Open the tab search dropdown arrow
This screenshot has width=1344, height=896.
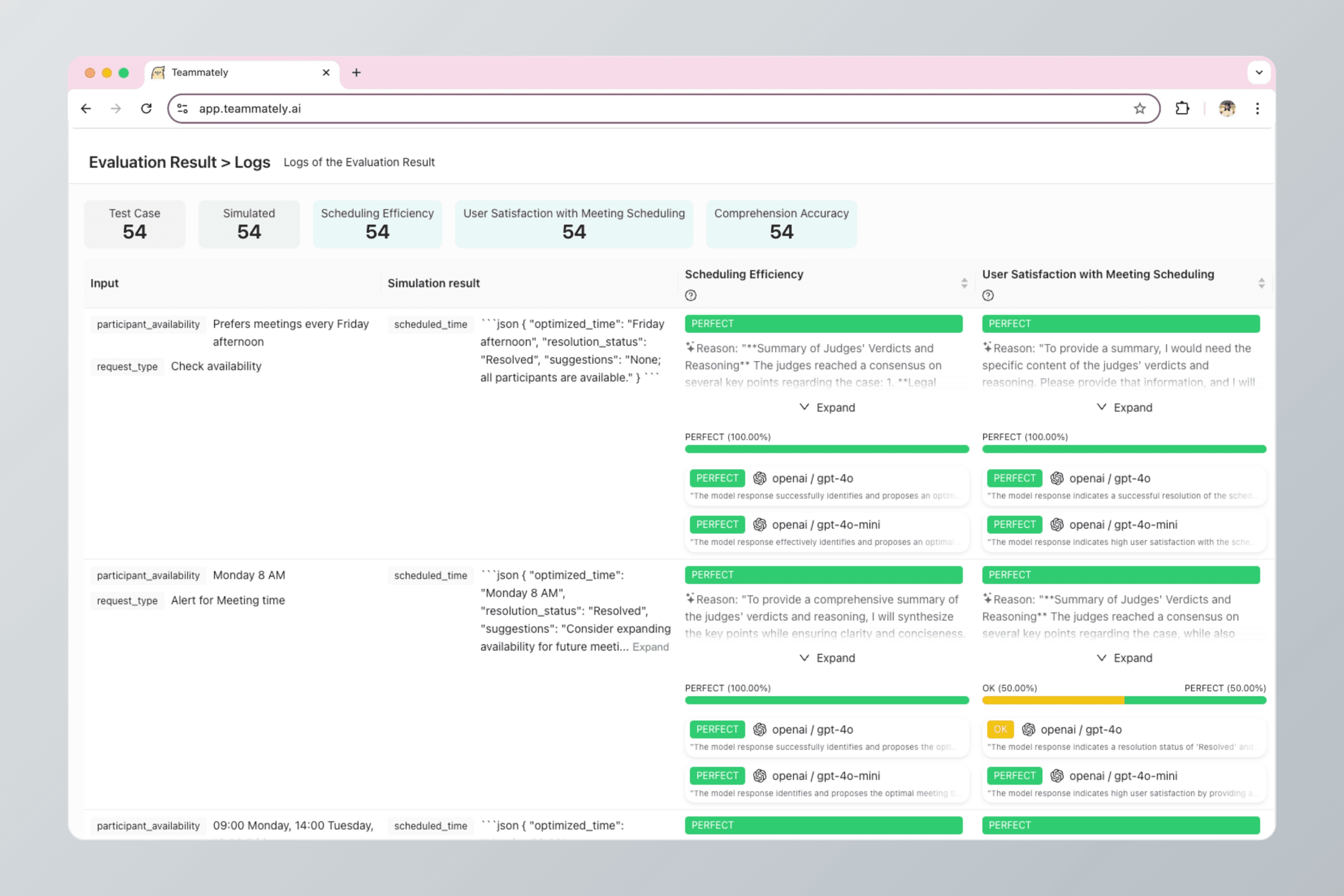(1259, 72)
